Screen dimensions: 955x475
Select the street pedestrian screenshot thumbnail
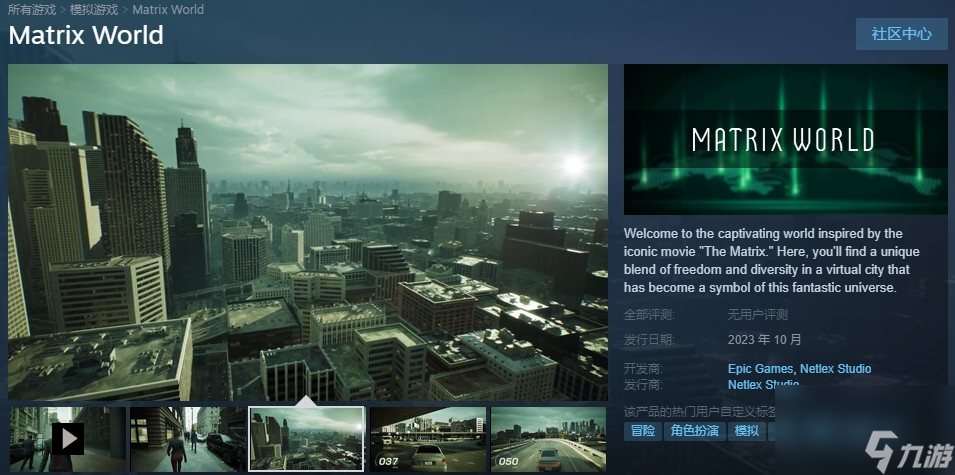188,439
